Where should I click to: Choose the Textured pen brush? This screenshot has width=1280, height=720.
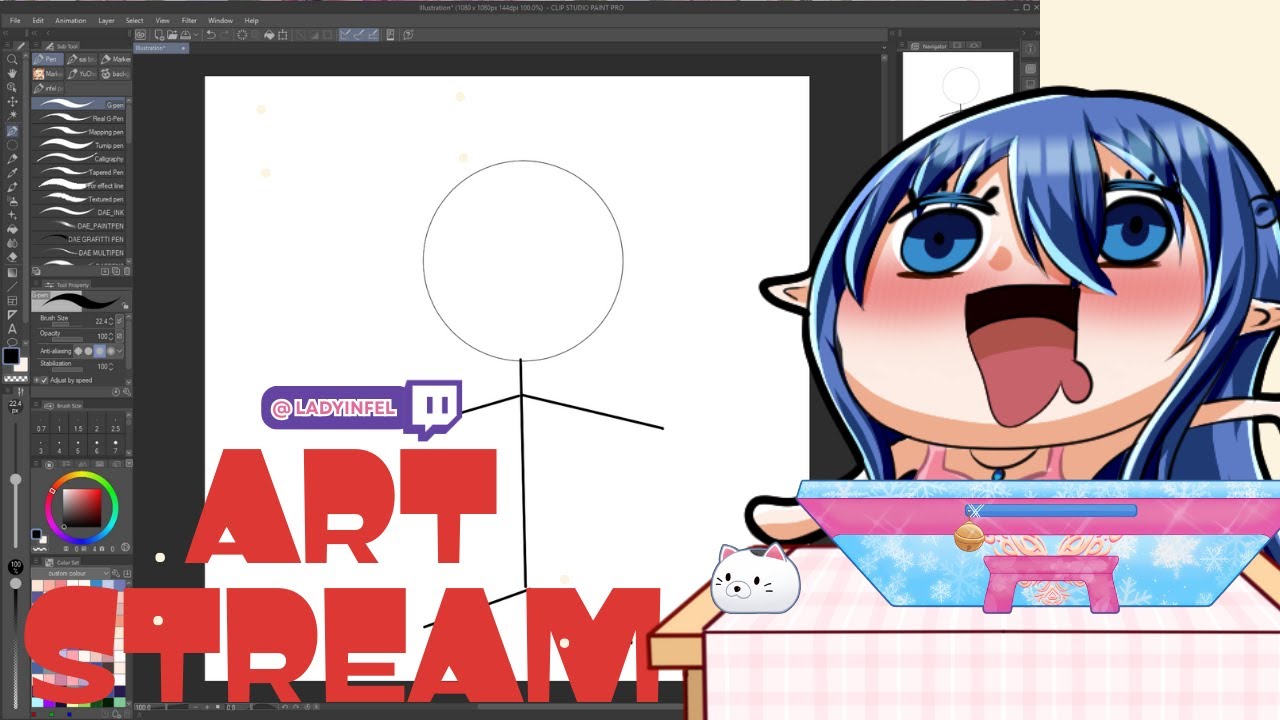pyautogui.click(x=79, y=199)
